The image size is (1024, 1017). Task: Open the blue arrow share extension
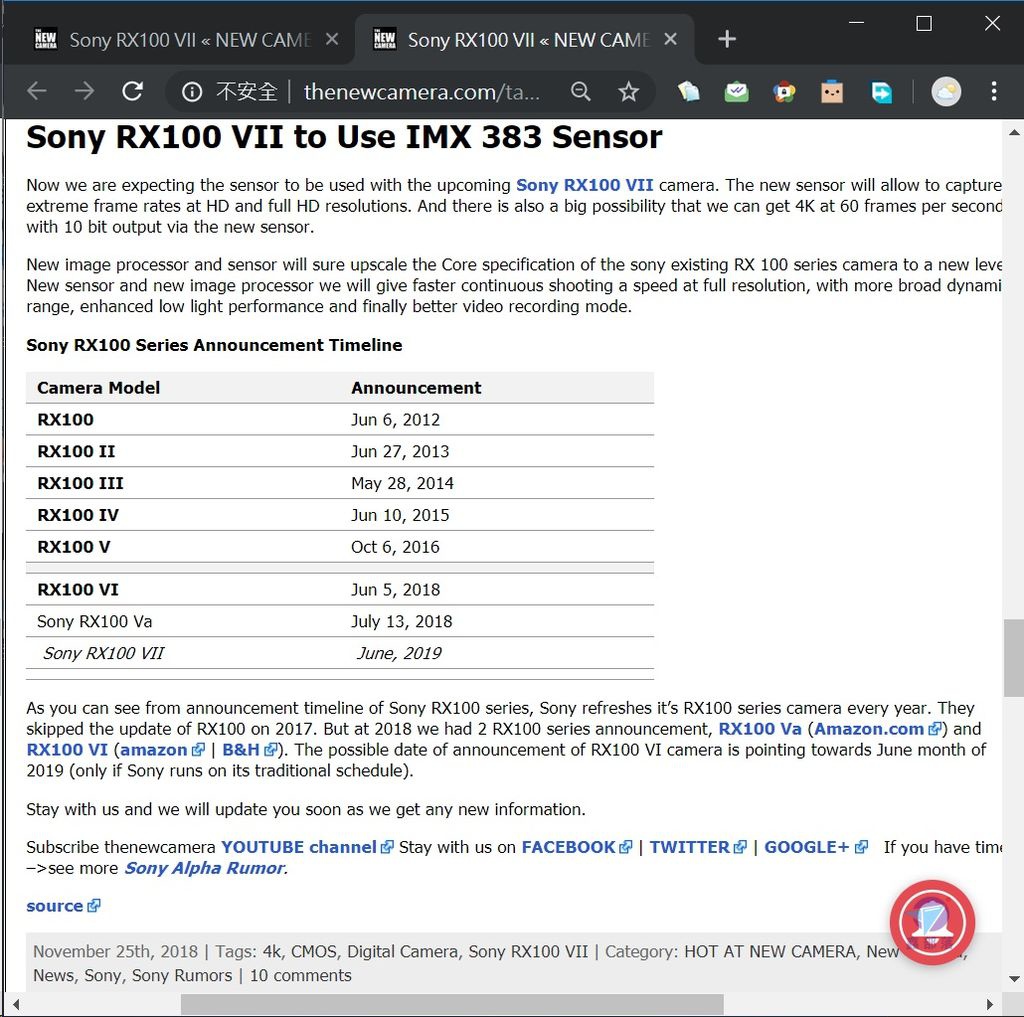coord(881,92)
